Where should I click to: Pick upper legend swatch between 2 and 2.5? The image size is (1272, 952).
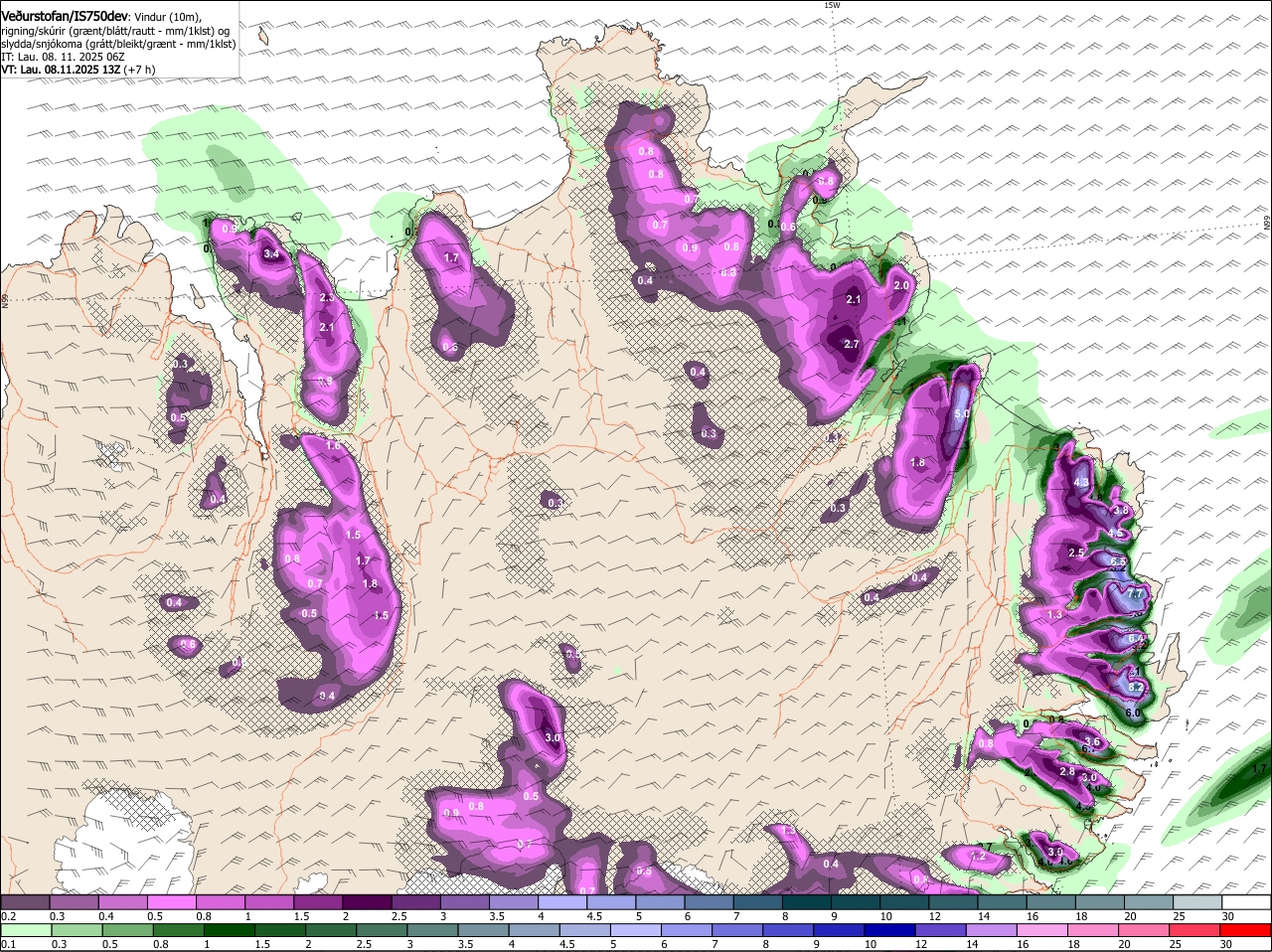(x=368, y=902)
